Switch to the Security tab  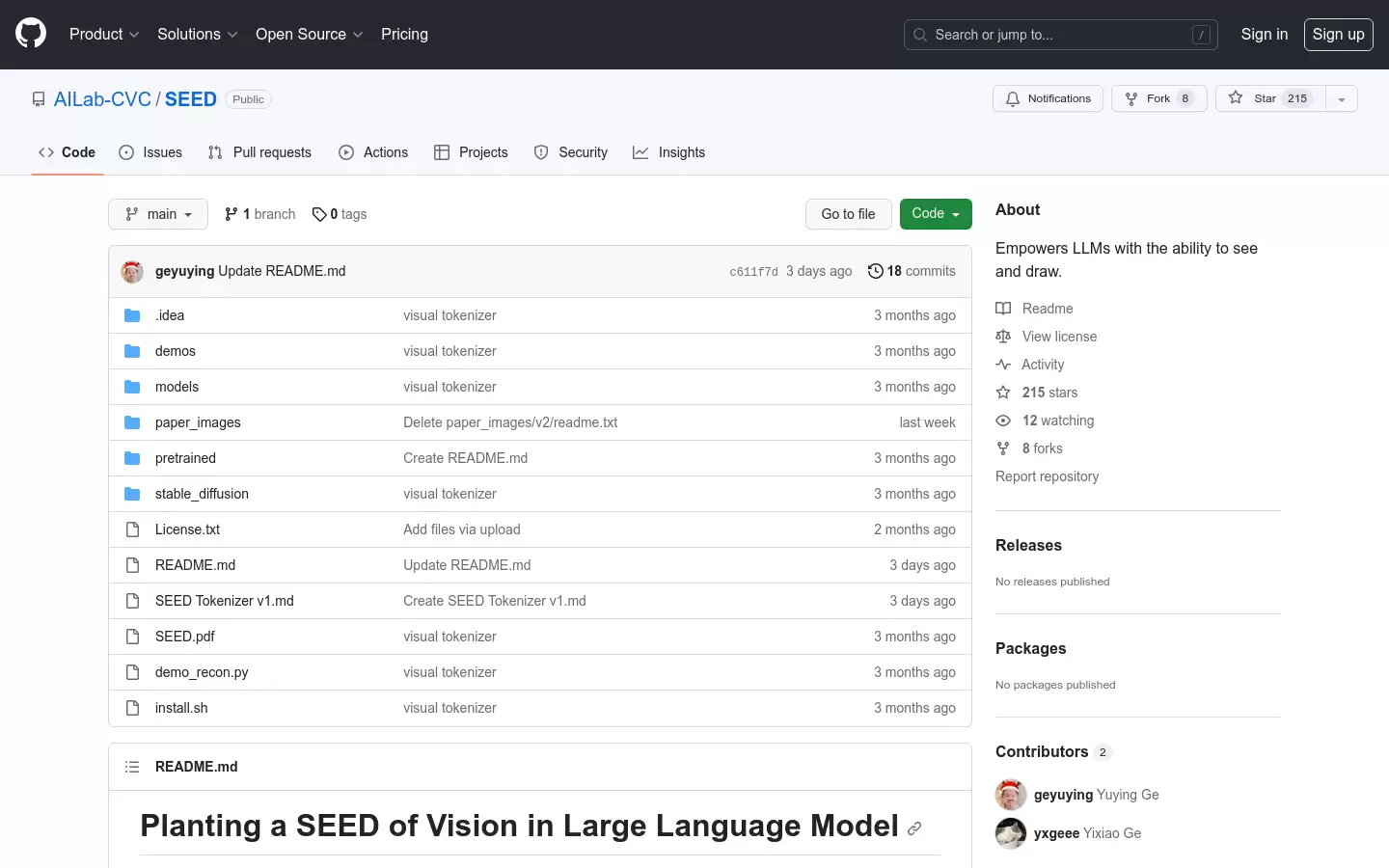(571, 152)
